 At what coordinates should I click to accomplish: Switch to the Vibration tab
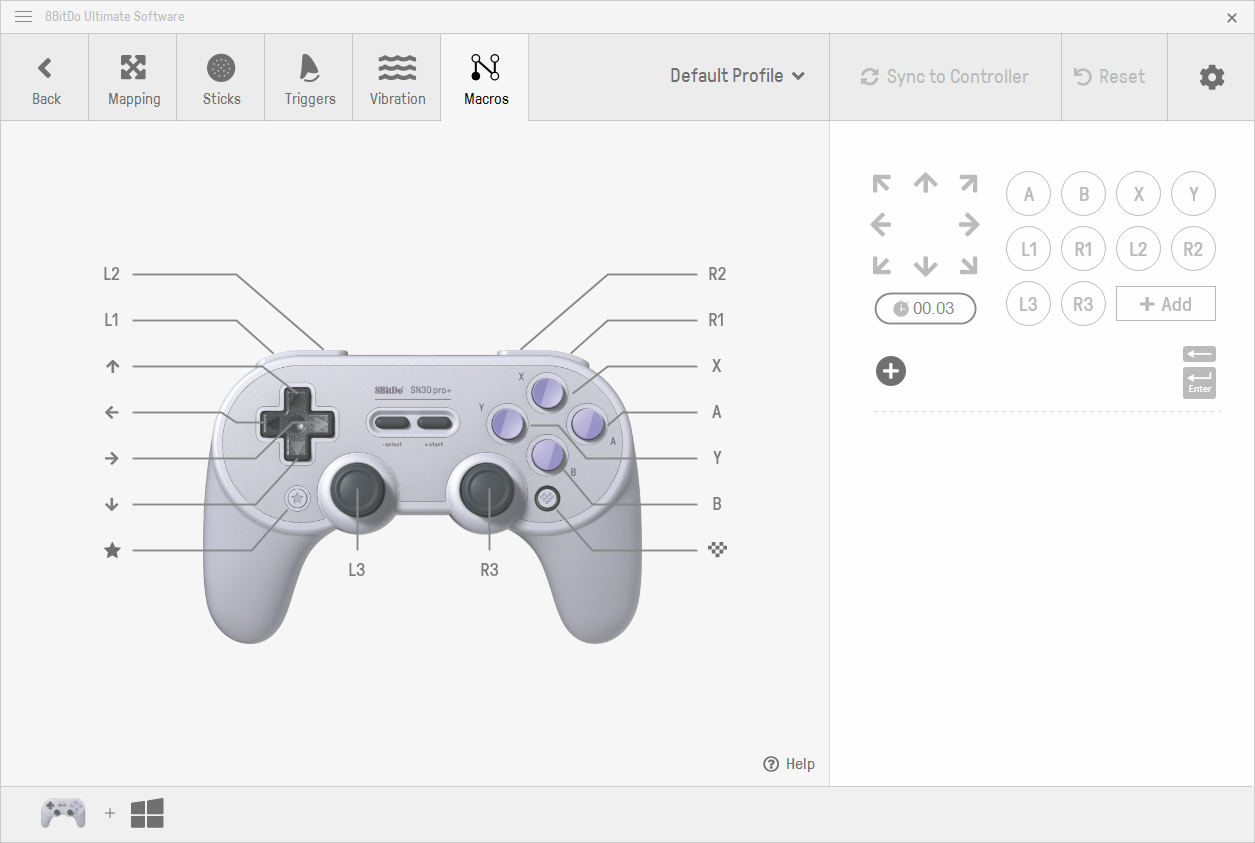tap(398, 78)
